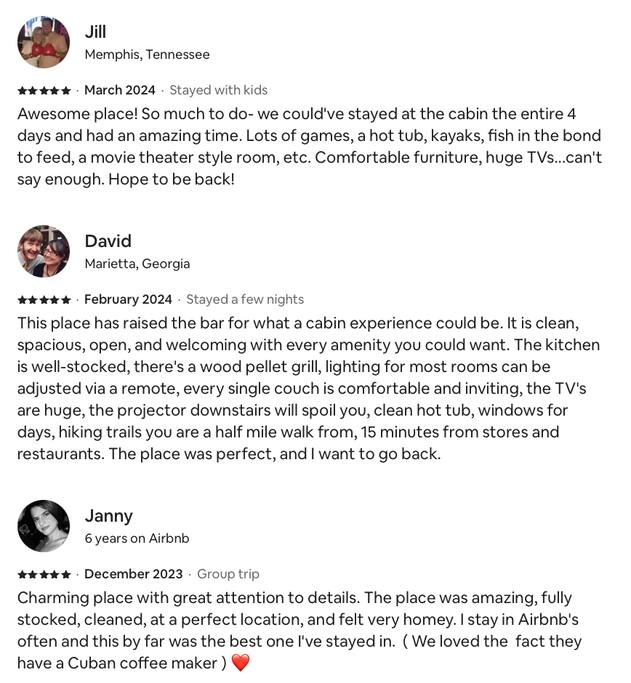Click the red heart emoji in Janny's review

coord(240,662)
